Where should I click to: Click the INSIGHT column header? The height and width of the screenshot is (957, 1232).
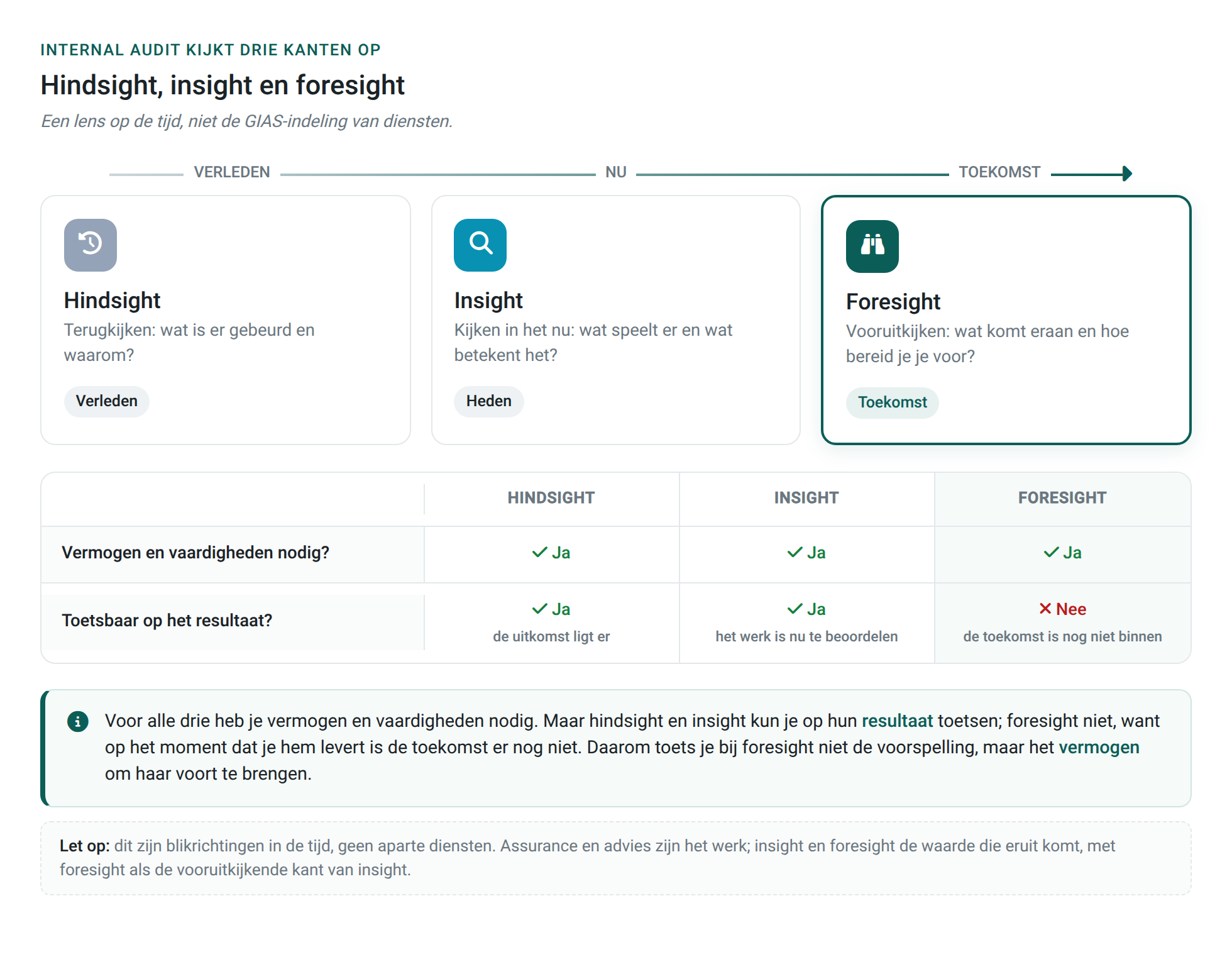806,498
